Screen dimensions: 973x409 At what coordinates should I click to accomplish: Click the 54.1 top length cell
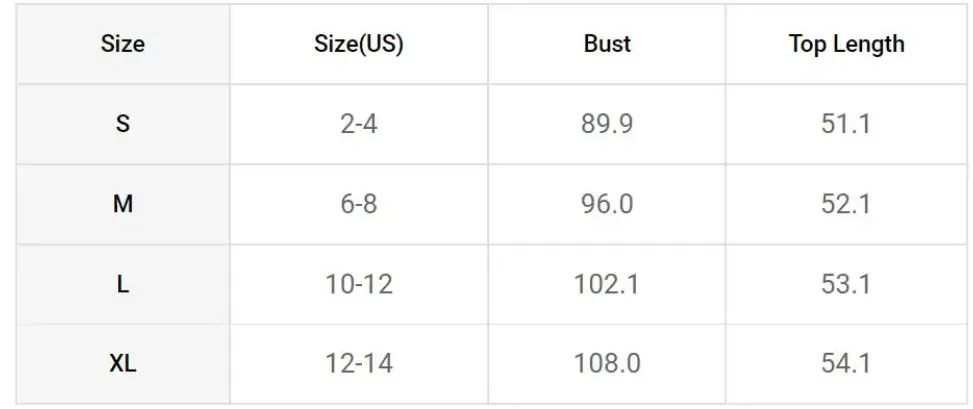(x=846, y=364)
